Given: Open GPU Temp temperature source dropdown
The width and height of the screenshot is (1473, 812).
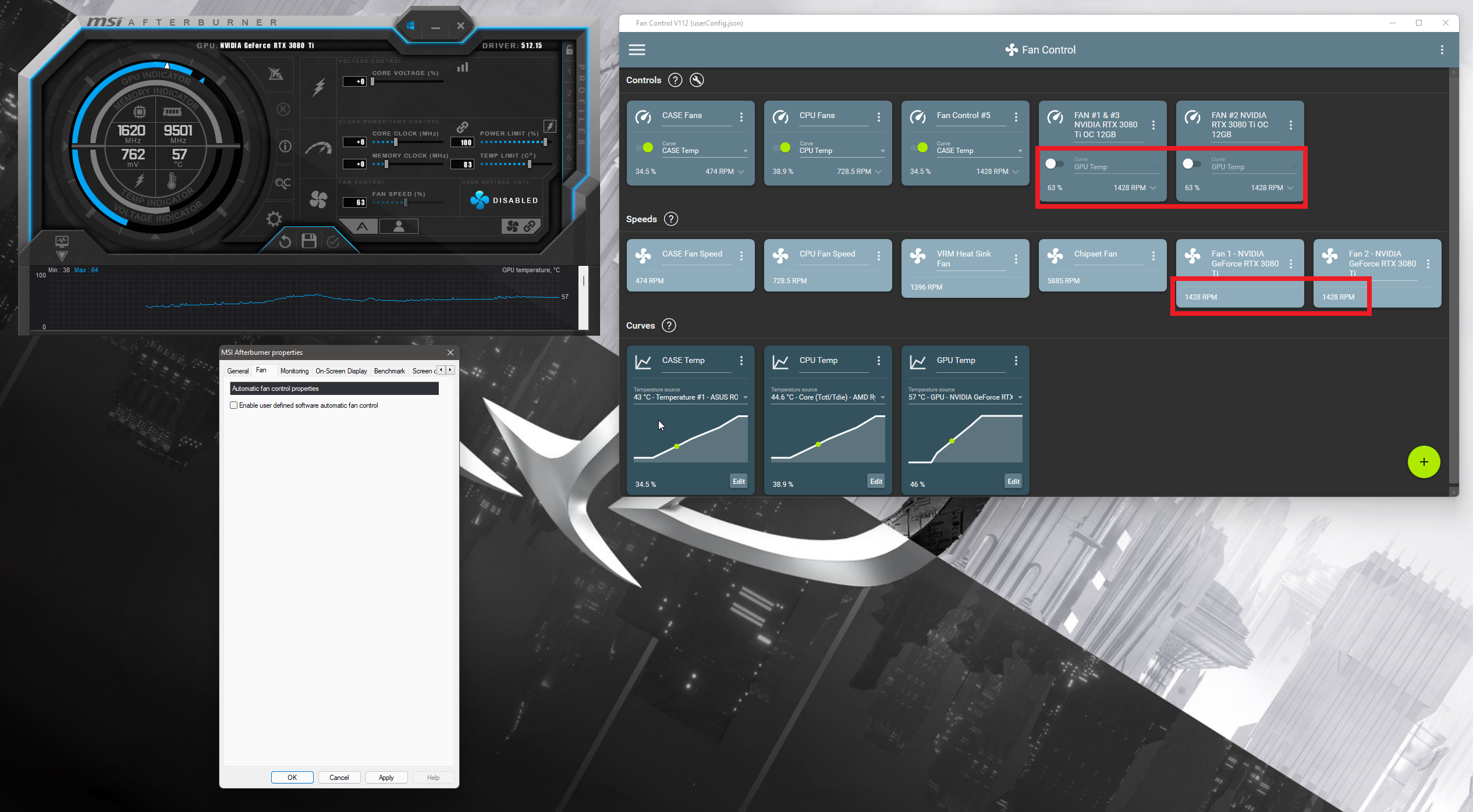Looking at the screenshot, I should pos(1020,398).
